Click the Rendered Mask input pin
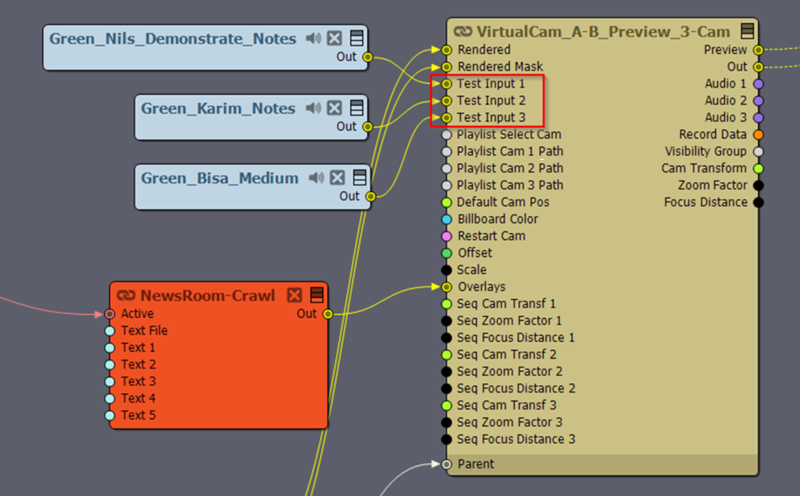 pos(446,67)
